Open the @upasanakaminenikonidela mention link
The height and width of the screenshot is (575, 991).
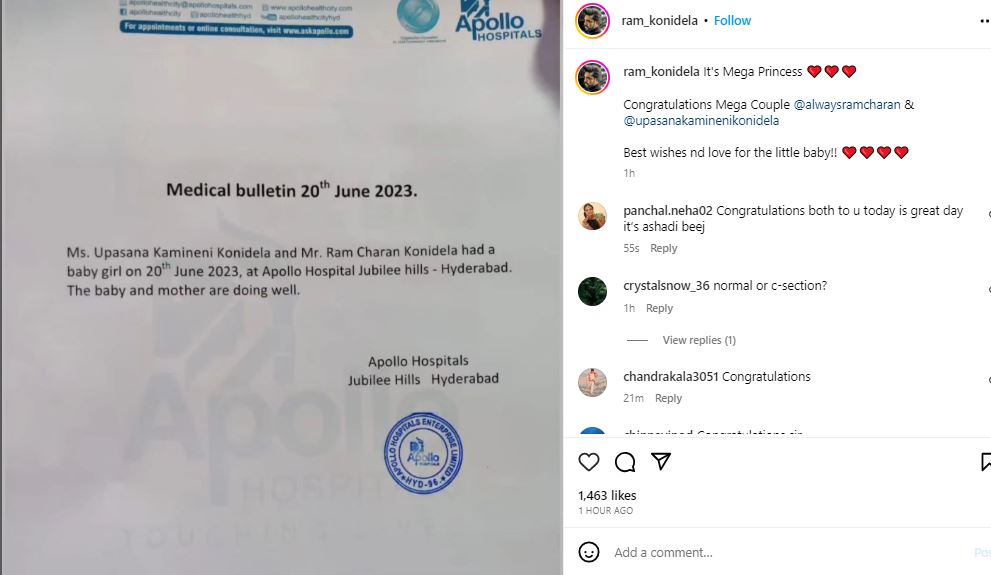coord(701,121)
